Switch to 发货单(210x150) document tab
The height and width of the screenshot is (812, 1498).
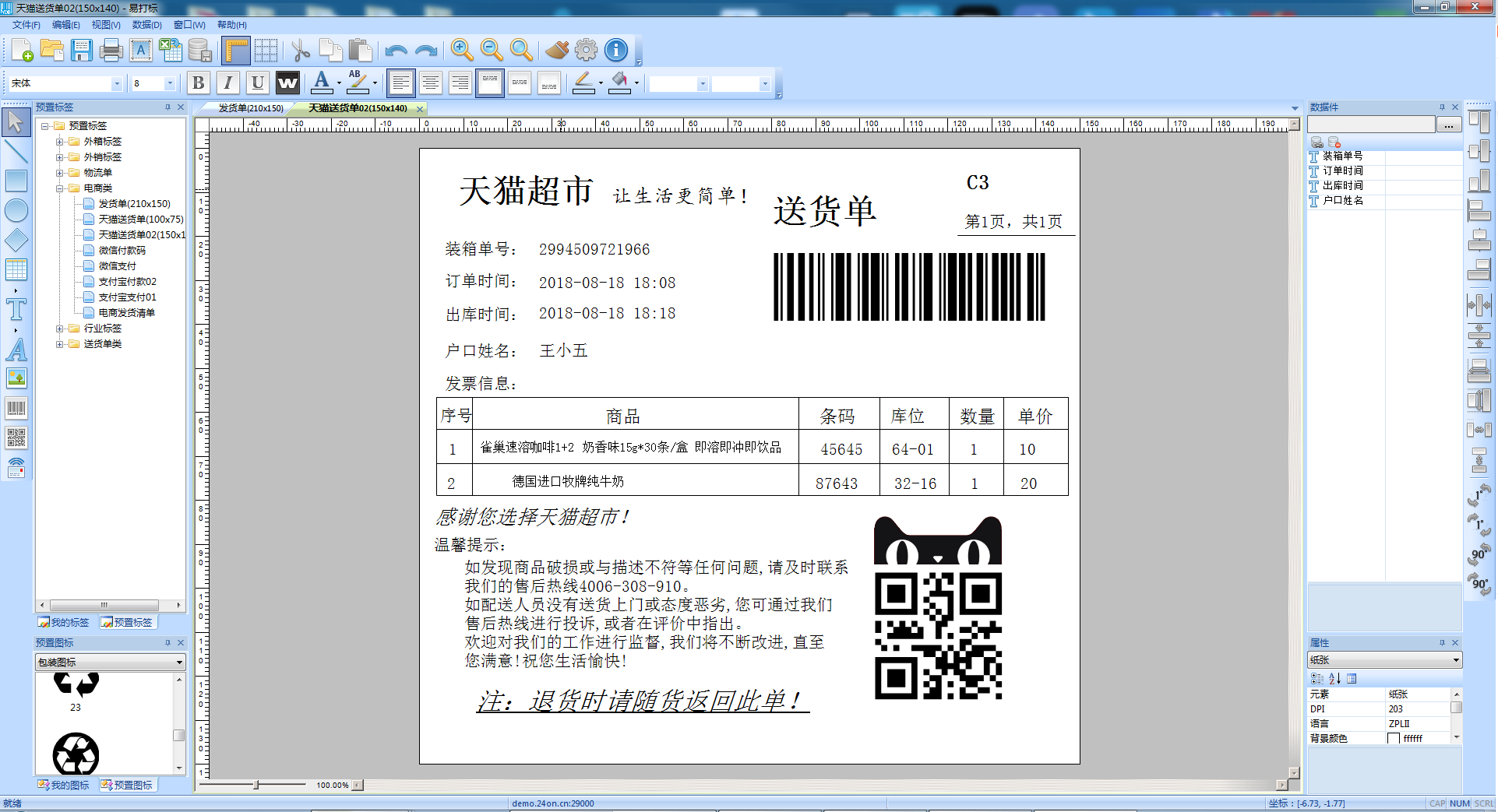(x=251, y=108)
